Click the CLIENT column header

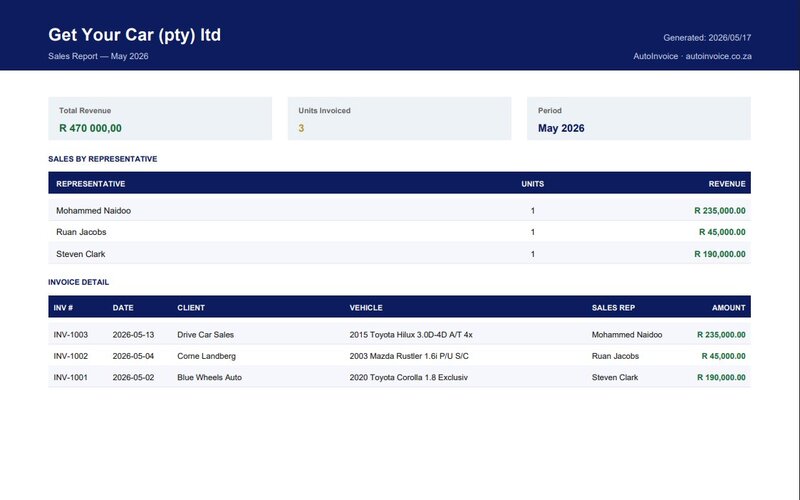pos(191,308)
